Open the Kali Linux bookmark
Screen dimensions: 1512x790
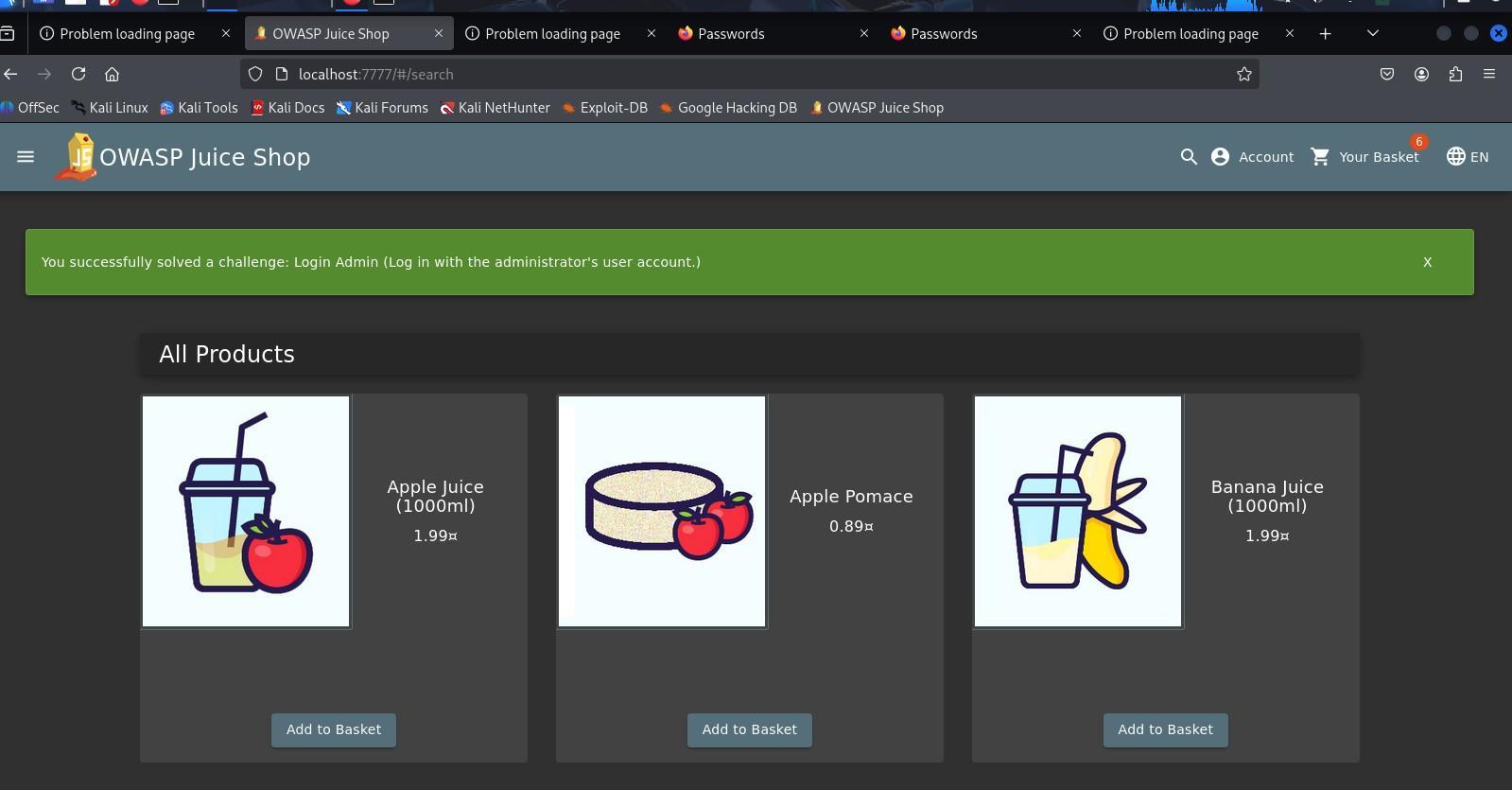tap(110, 108)
